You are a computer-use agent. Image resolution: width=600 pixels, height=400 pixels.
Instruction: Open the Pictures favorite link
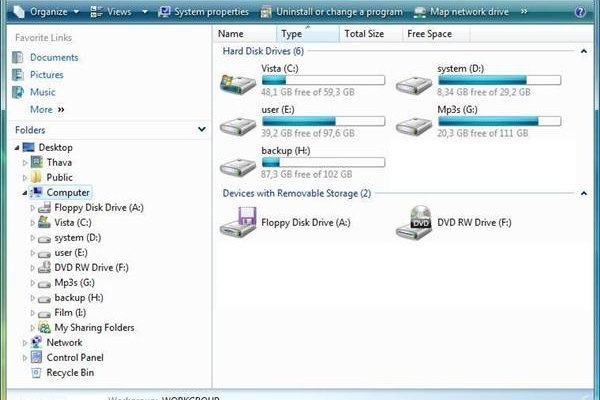click(47, 75)
